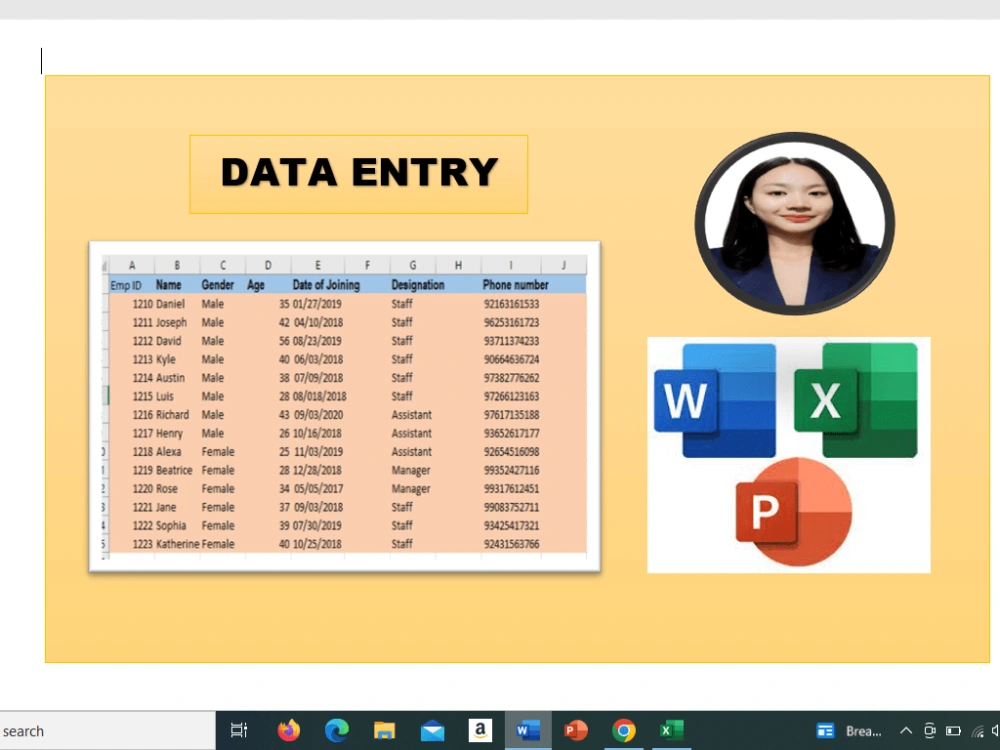The image size is (1000, 750).
Task: Launch Firefox from the taskbar
Action: coord(289,730)
